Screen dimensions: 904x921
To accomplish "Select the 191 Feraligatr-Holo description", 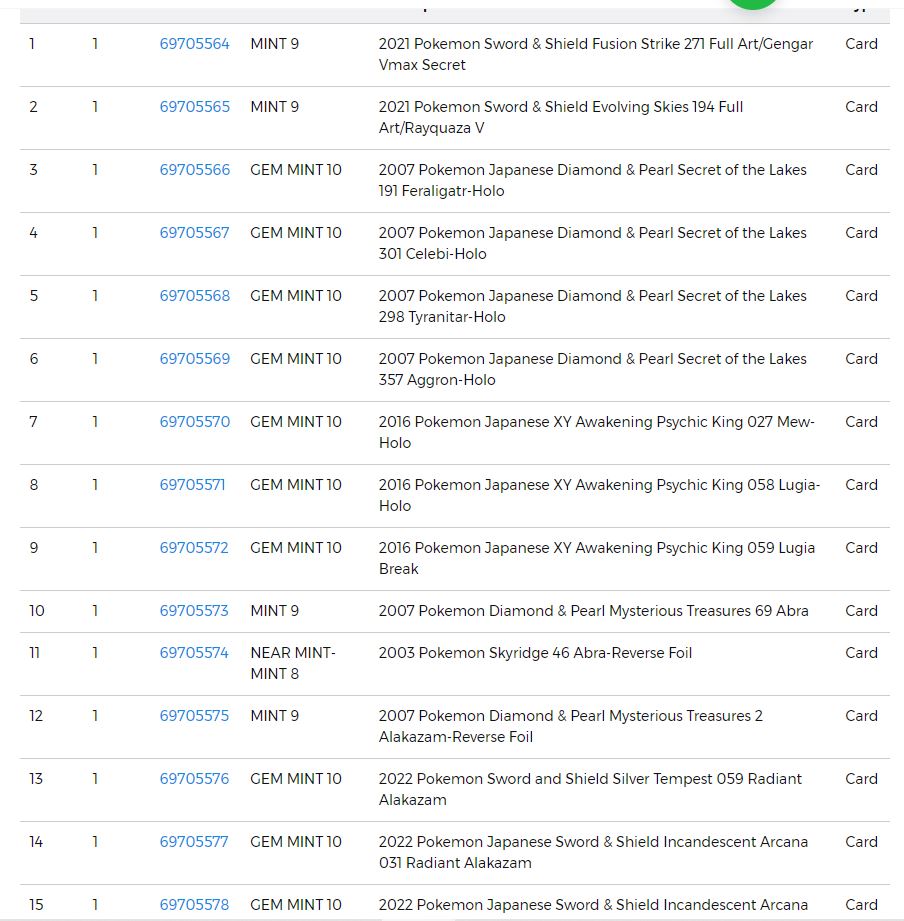I will coord(593,180).
